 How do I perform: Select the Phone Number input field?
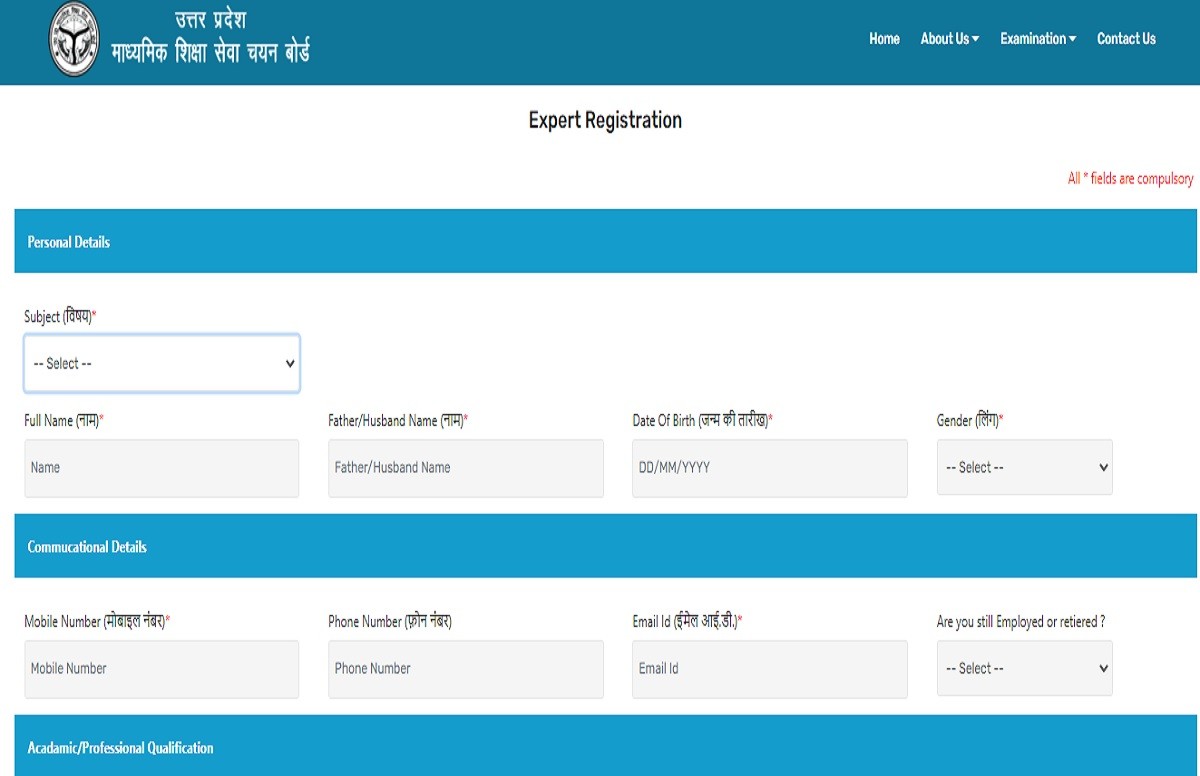click(x=465, y=668)
